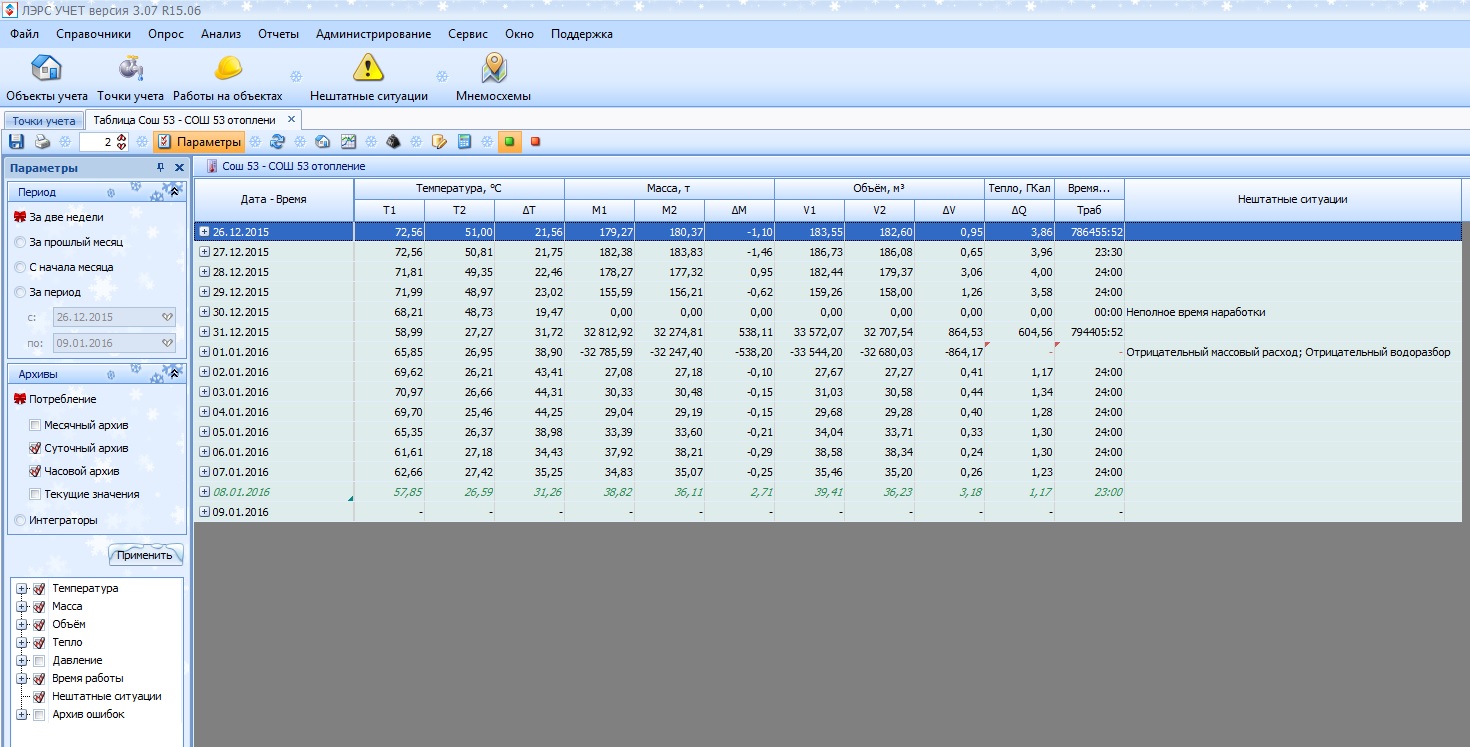Print the table with the printer icon
This screenshot has width=1470, height=747.
click(x=42, y=142)
